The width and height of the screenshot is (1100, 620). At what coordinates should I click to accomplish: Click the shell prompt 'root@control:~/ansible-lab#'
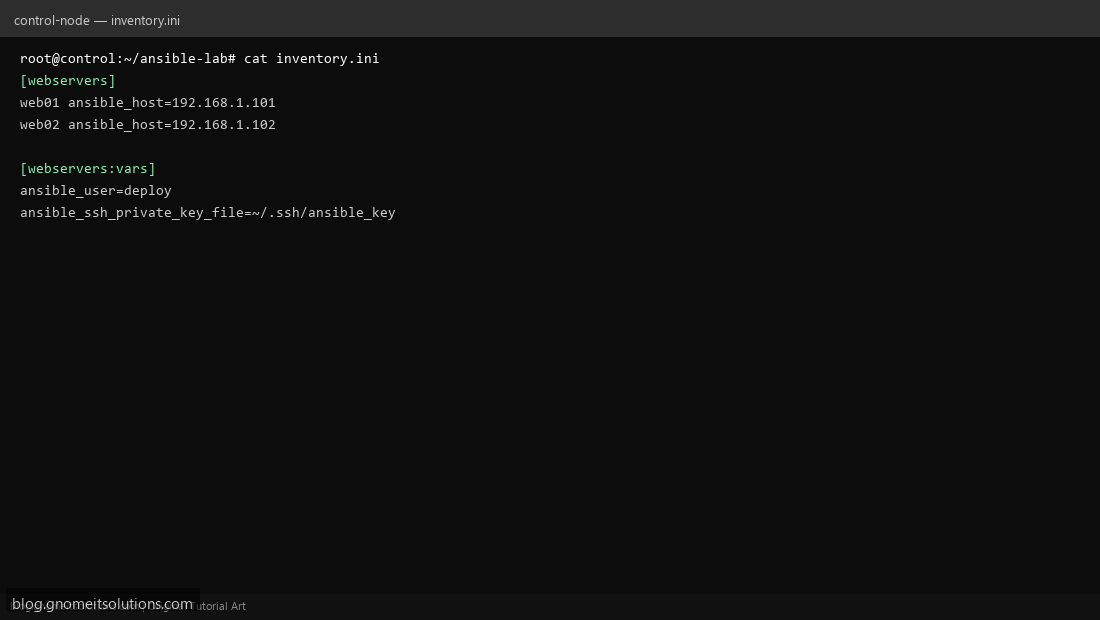tap(128, 59)
